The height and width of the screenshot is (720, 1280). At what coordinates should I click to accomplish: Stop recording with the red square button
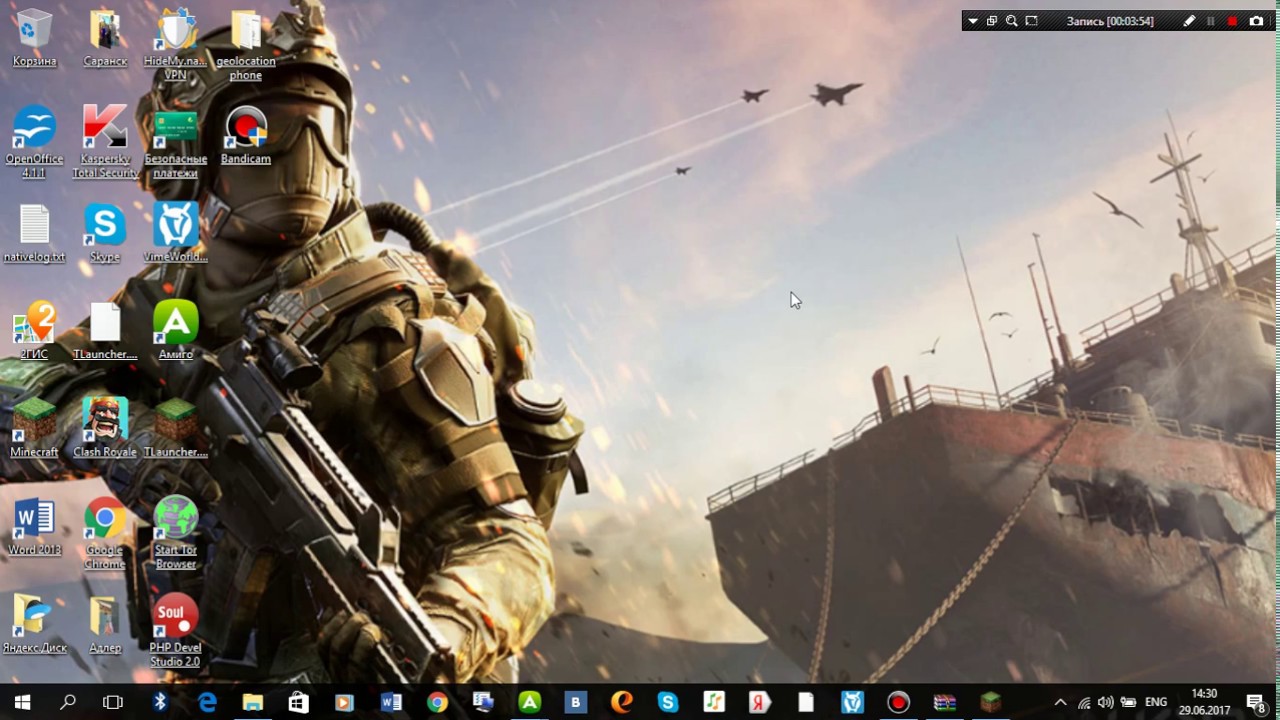coord(1232,21)
